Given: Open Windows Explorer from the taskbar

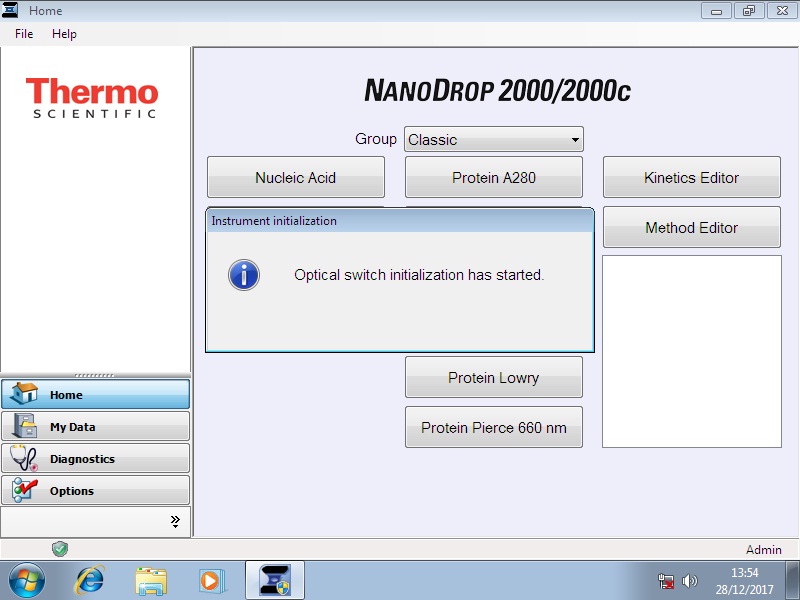Looking at the screenshot, I should tap(151, 581).
